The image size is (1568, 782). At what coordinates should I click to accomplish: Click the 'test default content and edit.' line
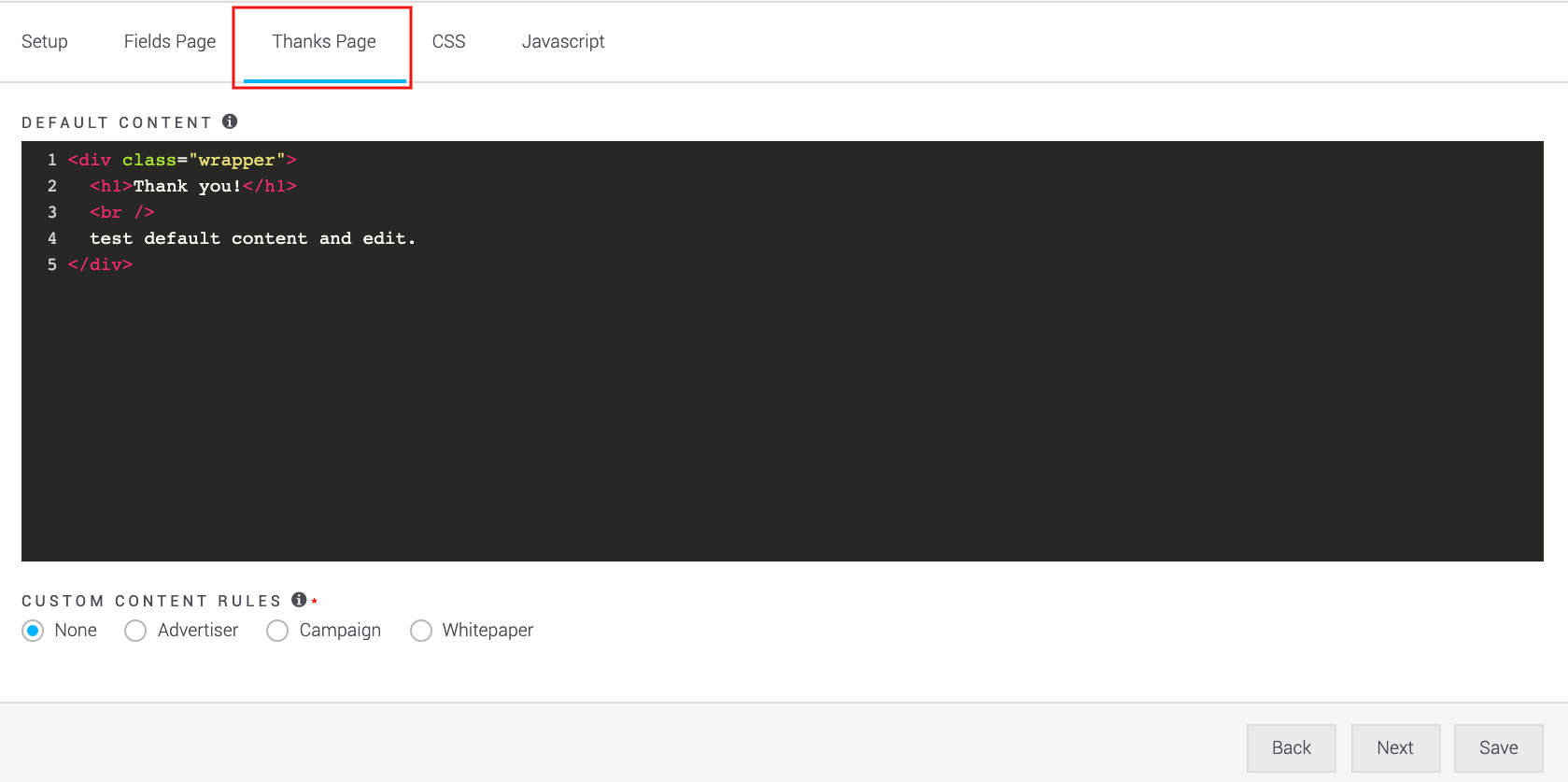pos(252,238)
